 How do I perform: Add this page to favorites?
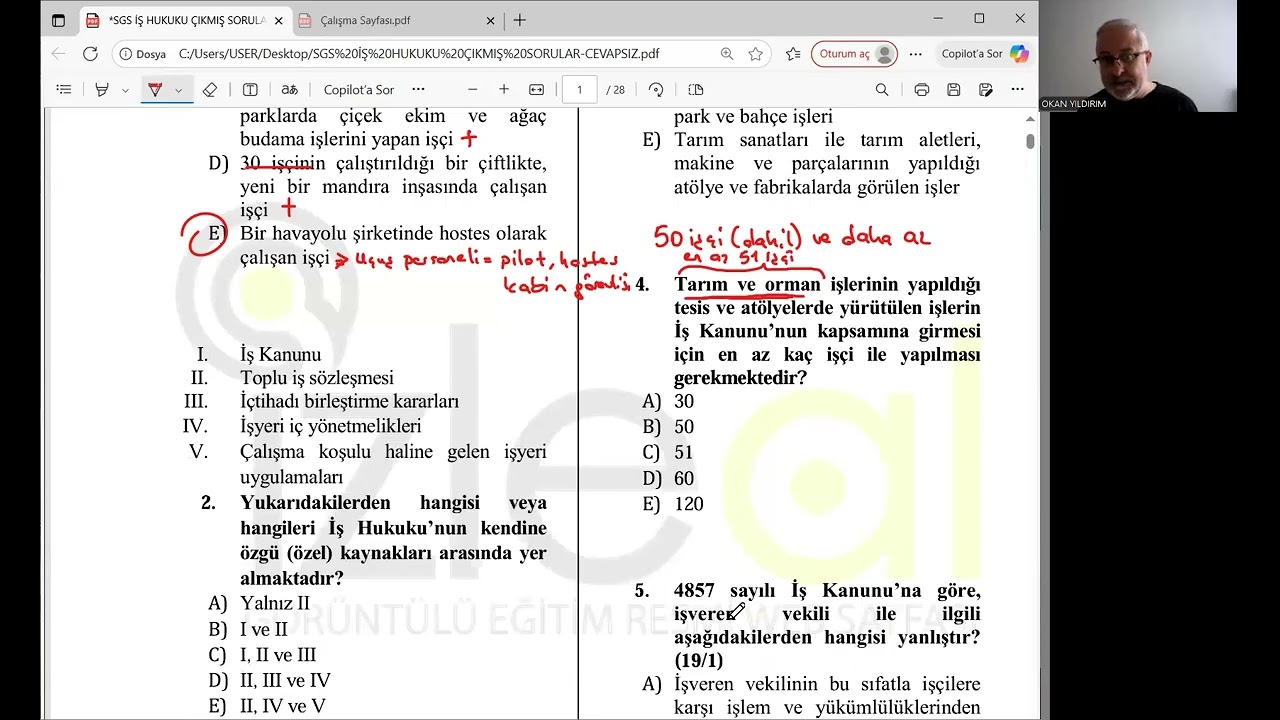click(x=755, y=54)
